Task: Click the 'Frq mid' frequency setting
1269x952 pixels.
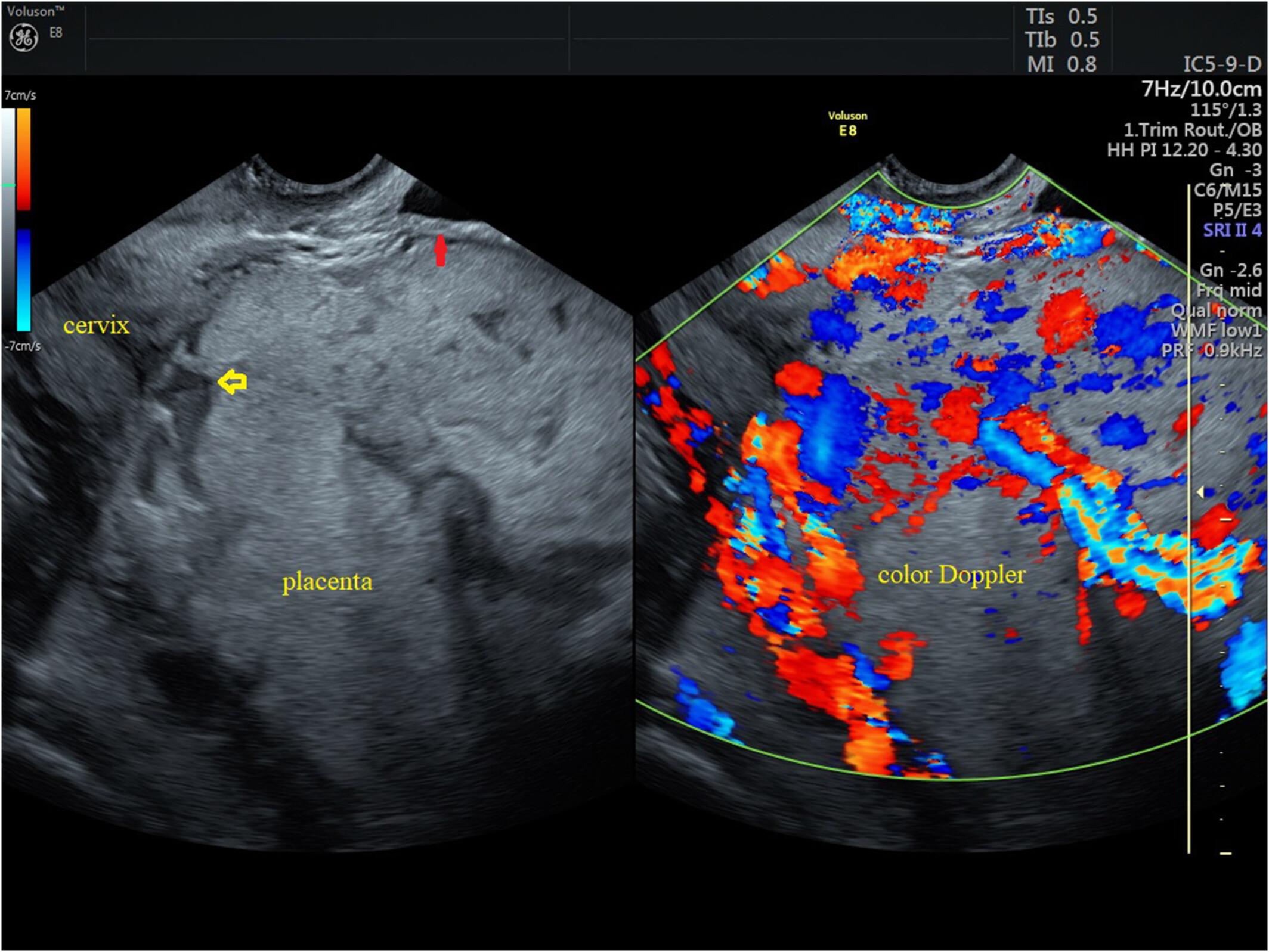Action: pos(1229,290)
